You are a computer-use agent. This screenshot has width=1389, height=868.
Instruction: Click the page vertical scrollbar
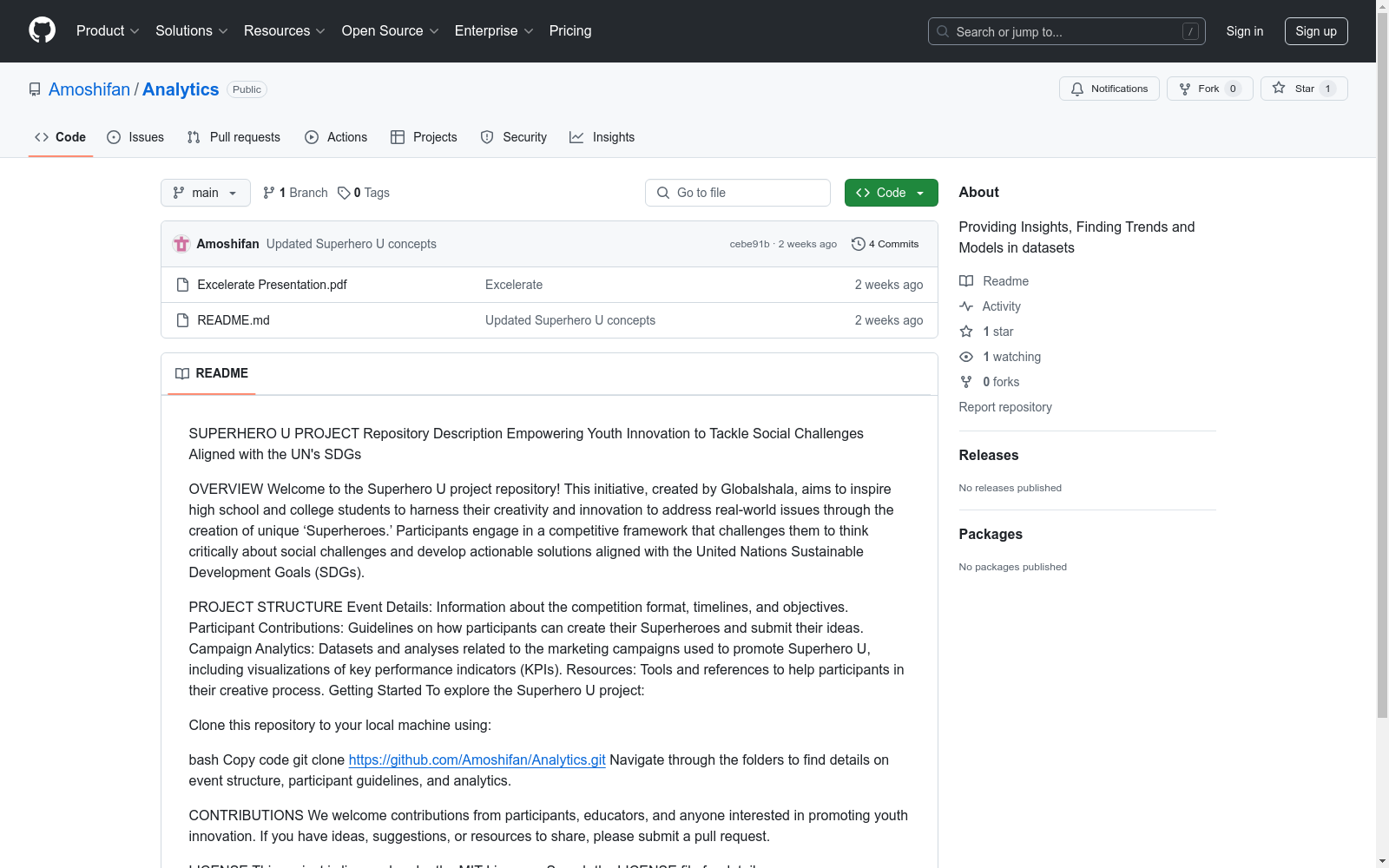pyautogui.click(x=1383, y=365)
